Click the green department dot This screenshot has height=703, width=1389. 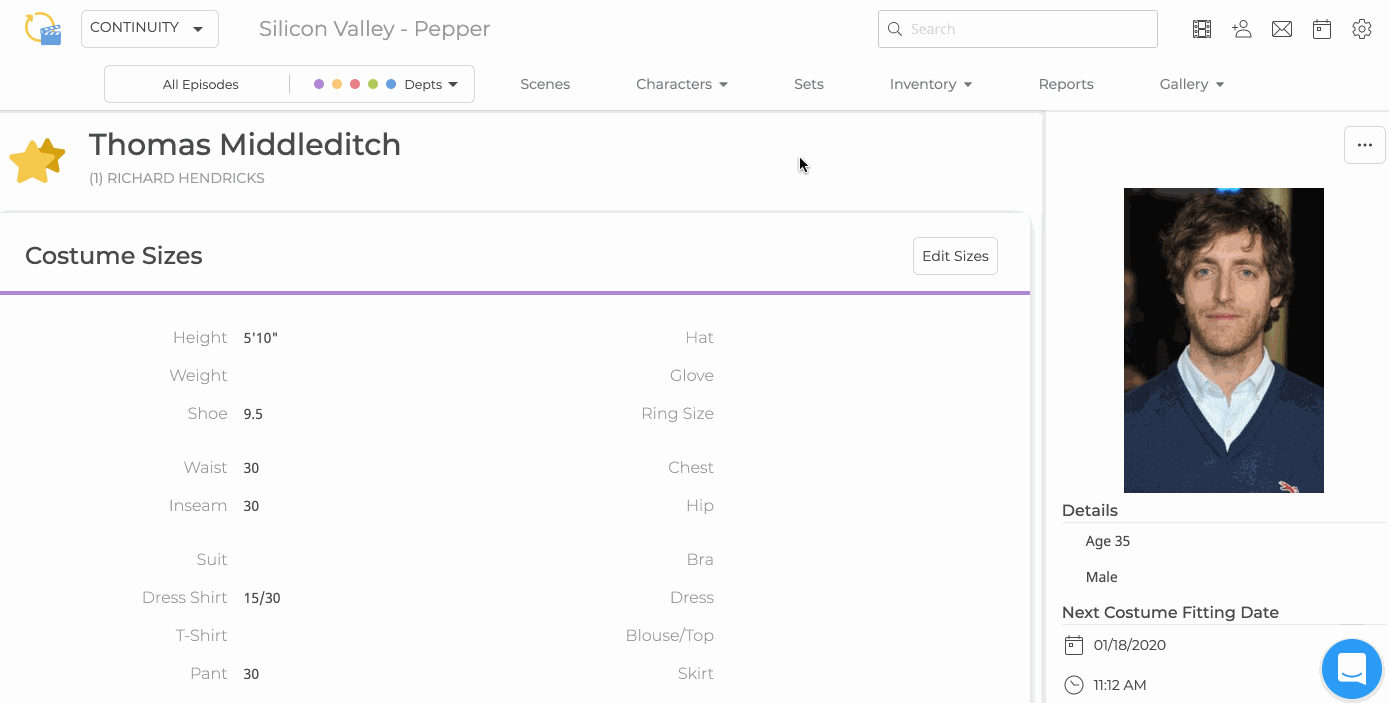point(373,84)
